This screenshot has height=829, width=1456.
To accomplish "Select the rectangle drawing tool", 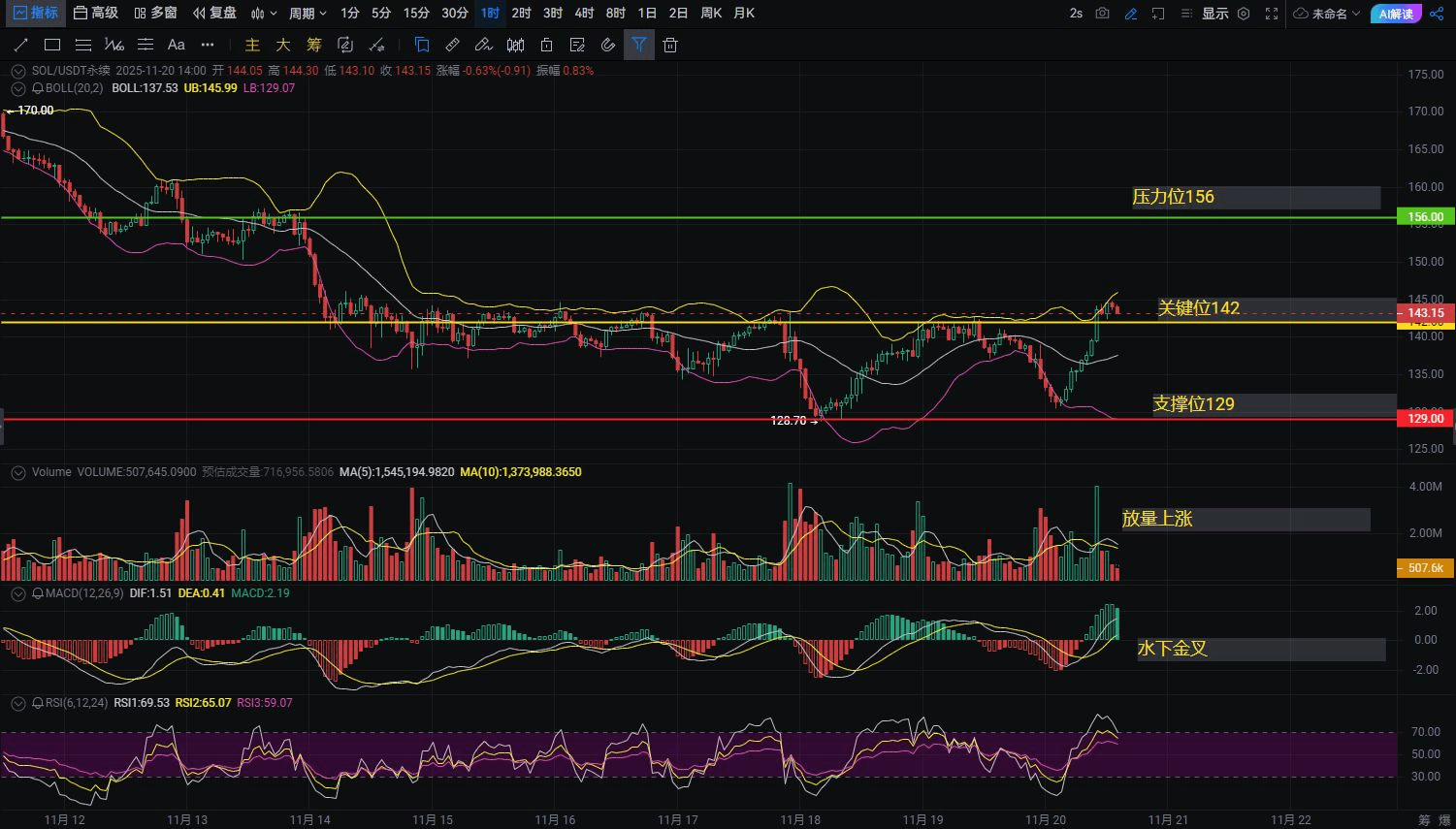I will 52,45.
